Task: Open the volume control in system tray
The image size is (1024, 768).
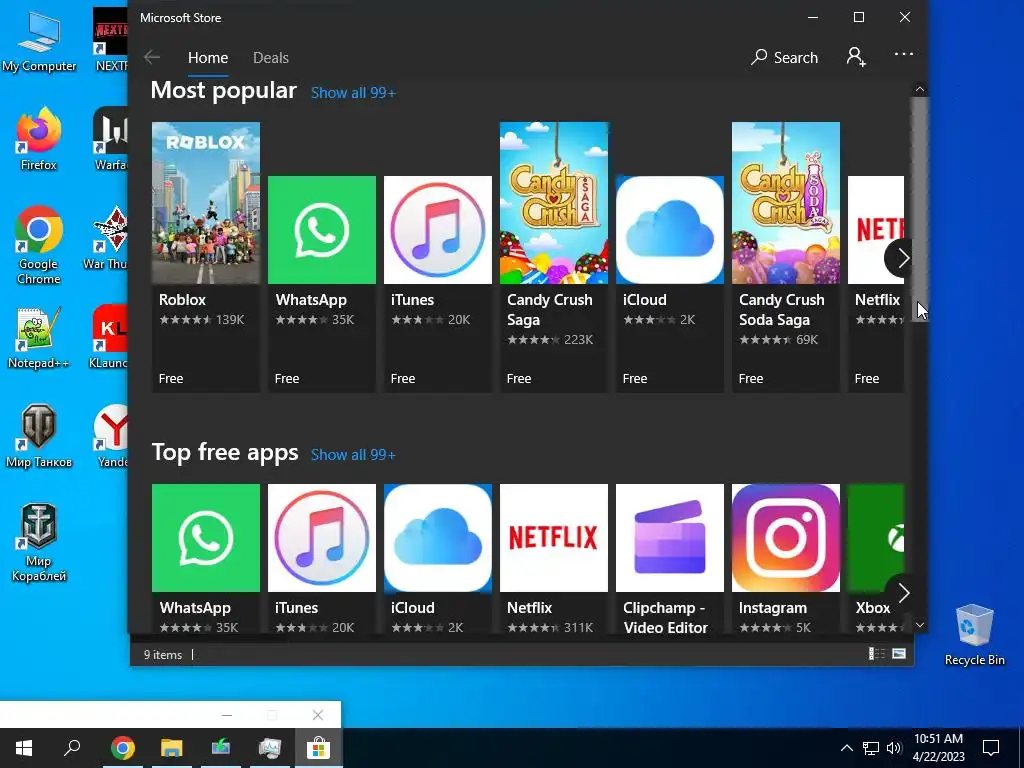Action: coord(894,748)
